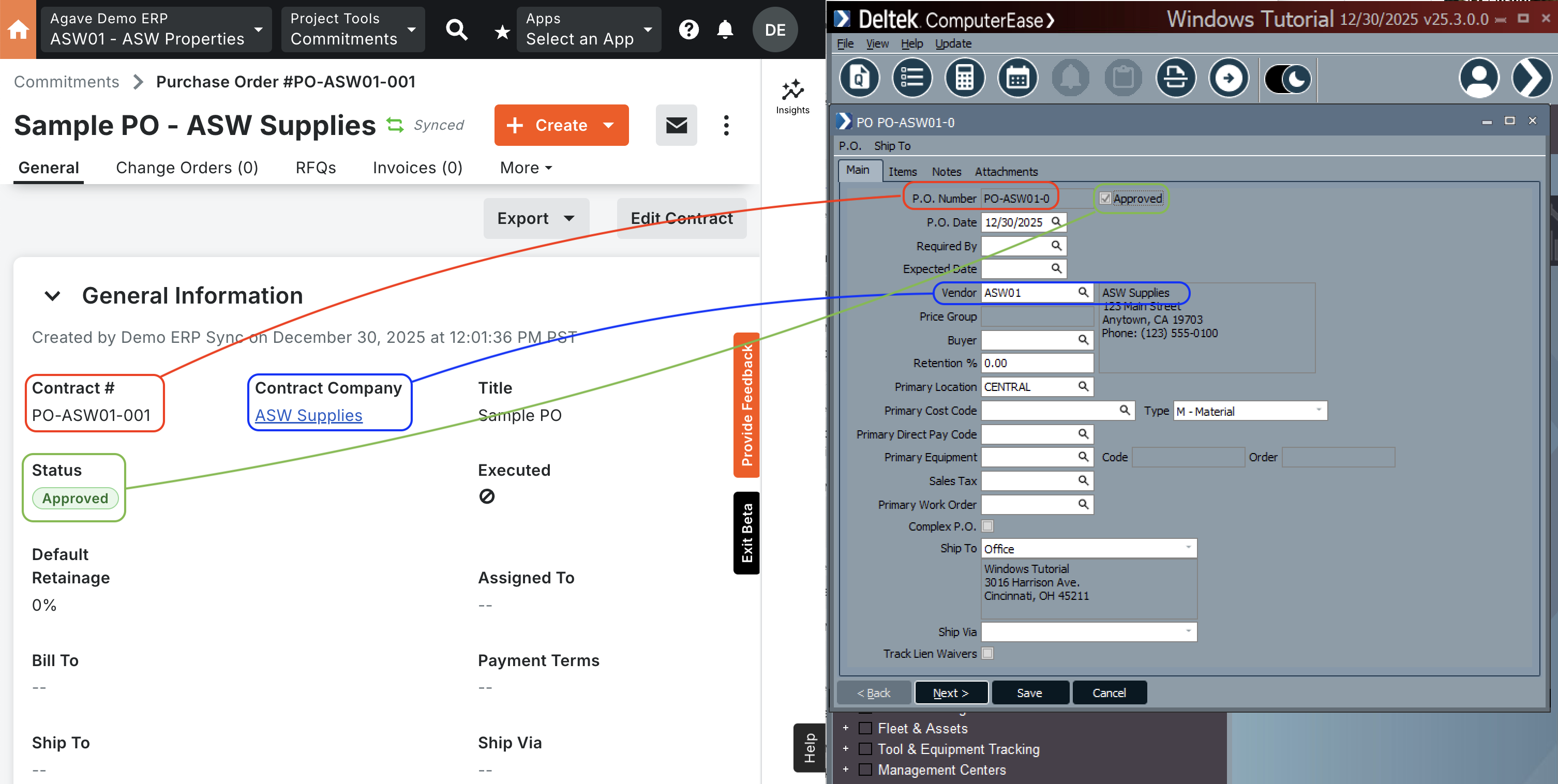Switch to the Items tab in the PO window

[903, 172]
